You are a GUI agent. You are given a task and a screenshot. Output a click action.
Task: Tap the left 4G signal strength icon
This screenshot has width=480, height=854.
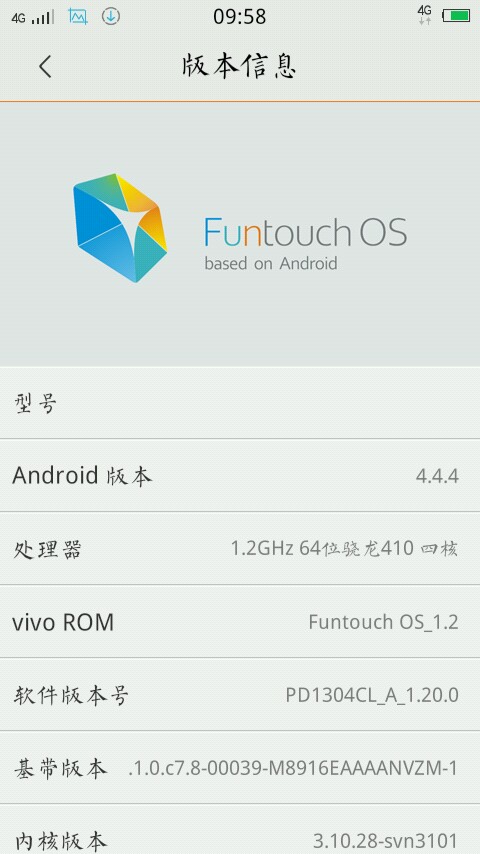pyautogui.click(x=33, y=17)
